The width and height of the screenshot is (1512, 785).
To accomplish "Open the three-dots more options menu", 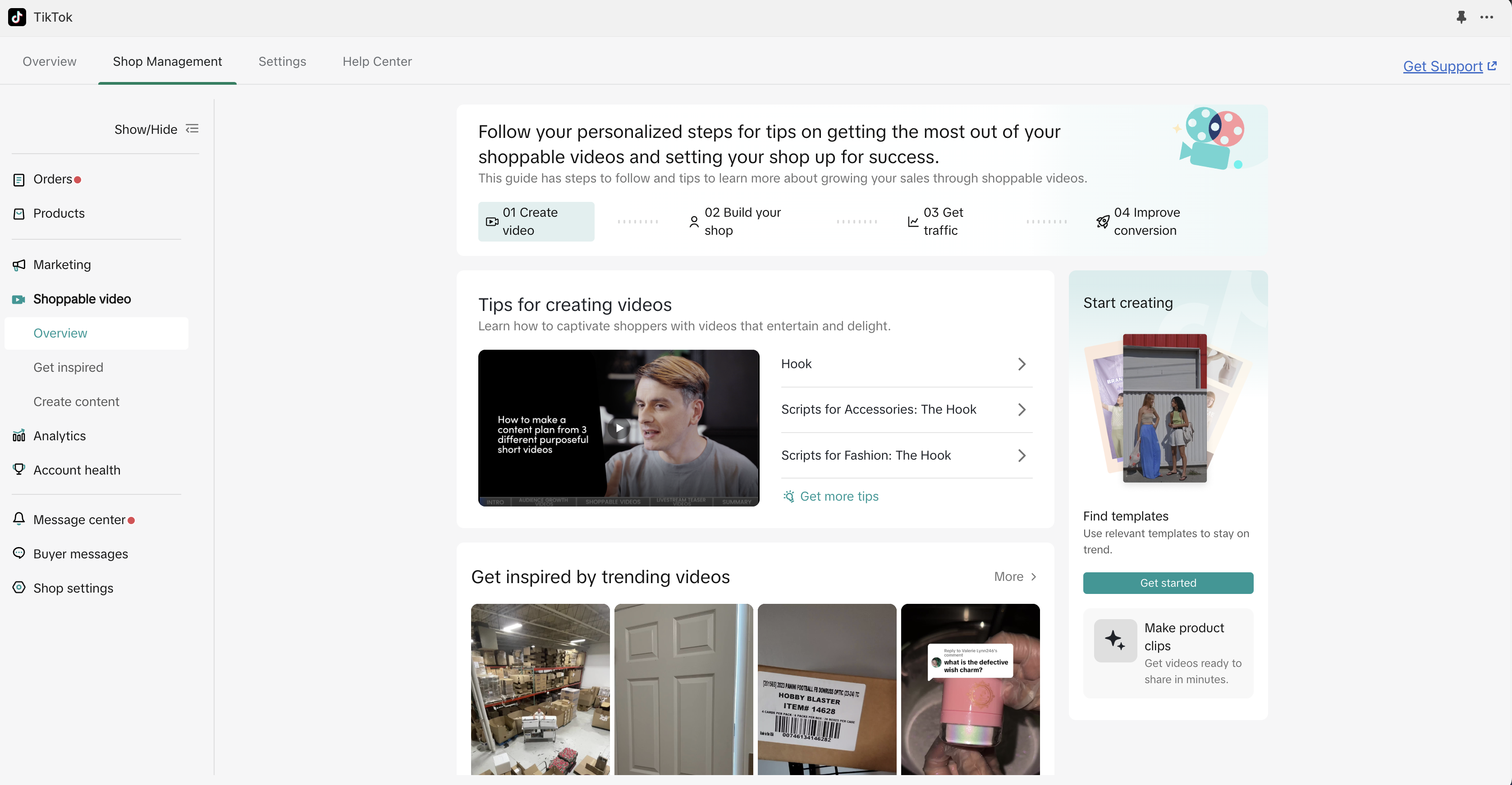I will [1487, 17].
